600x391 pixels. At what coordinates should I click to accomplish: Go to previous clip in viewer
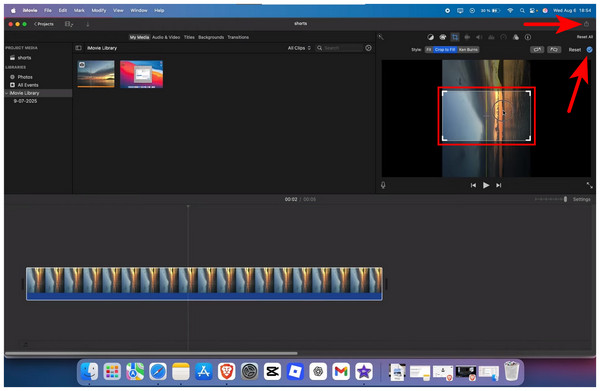[473, 185]
